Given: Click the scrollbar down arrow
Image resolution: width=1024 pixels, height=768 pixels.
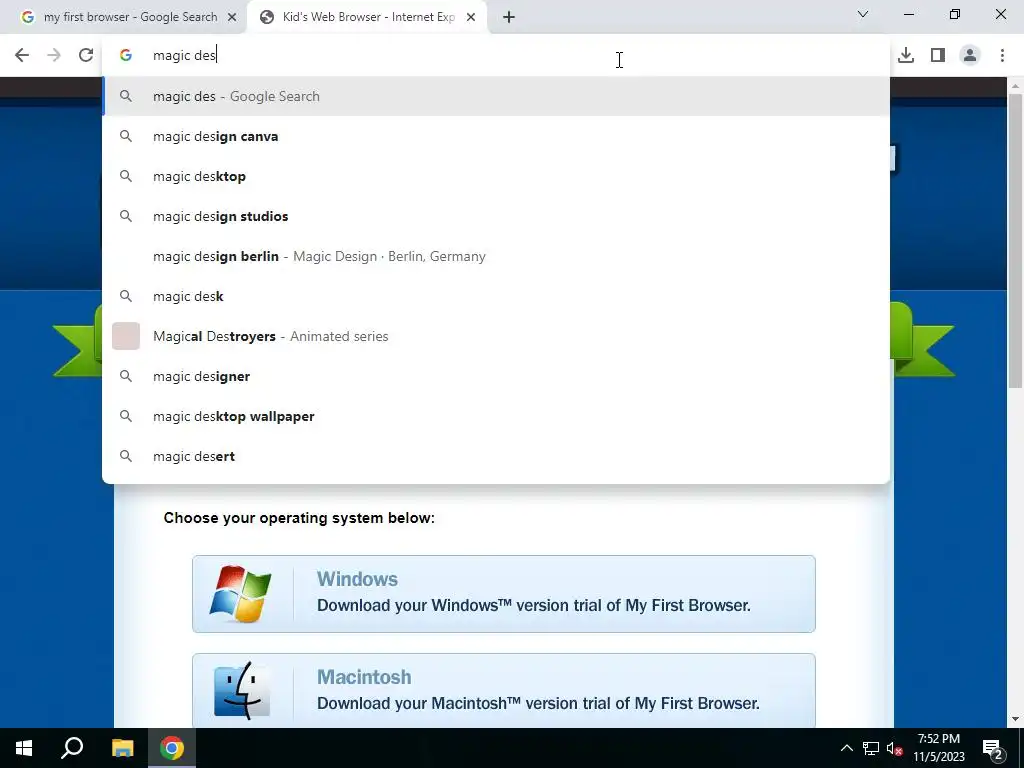Looking at the screenshot, I should tap(1015, 720).
